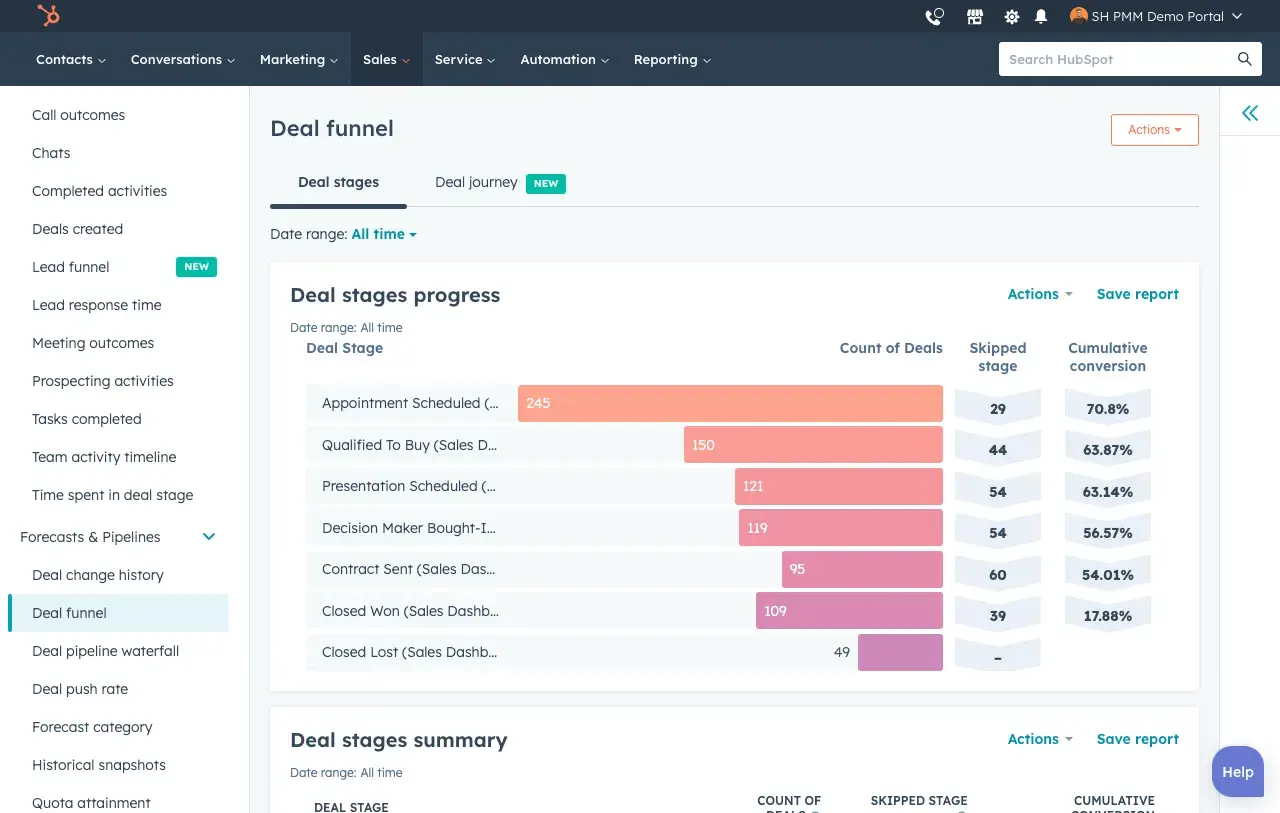This screenshot has height=813, width=1280.
Task: Open the calling phone icon
Action: coord(933,16)
